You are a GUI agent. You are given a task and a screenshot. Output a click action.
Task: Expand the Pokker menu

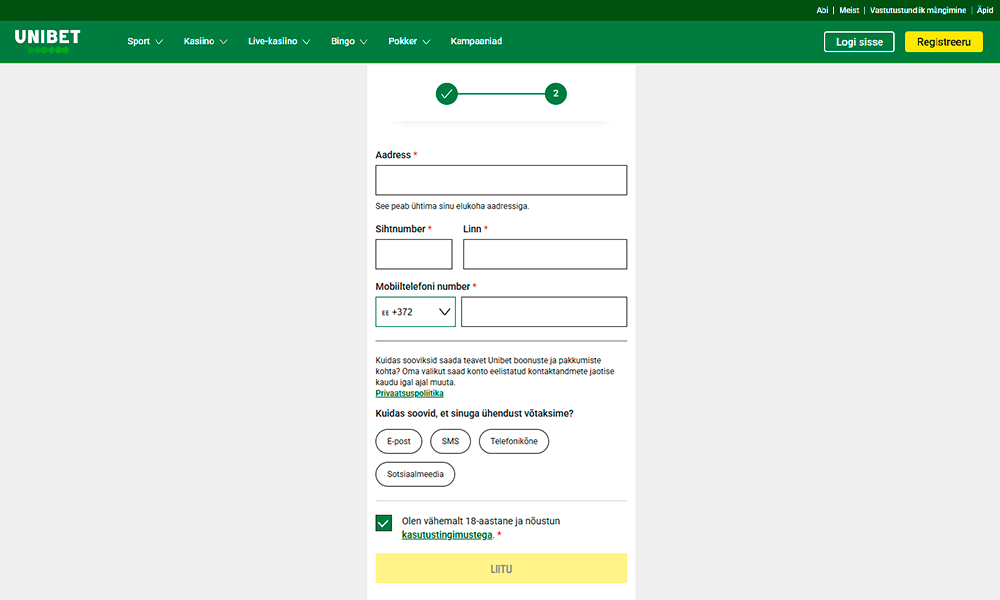point(409,42)
